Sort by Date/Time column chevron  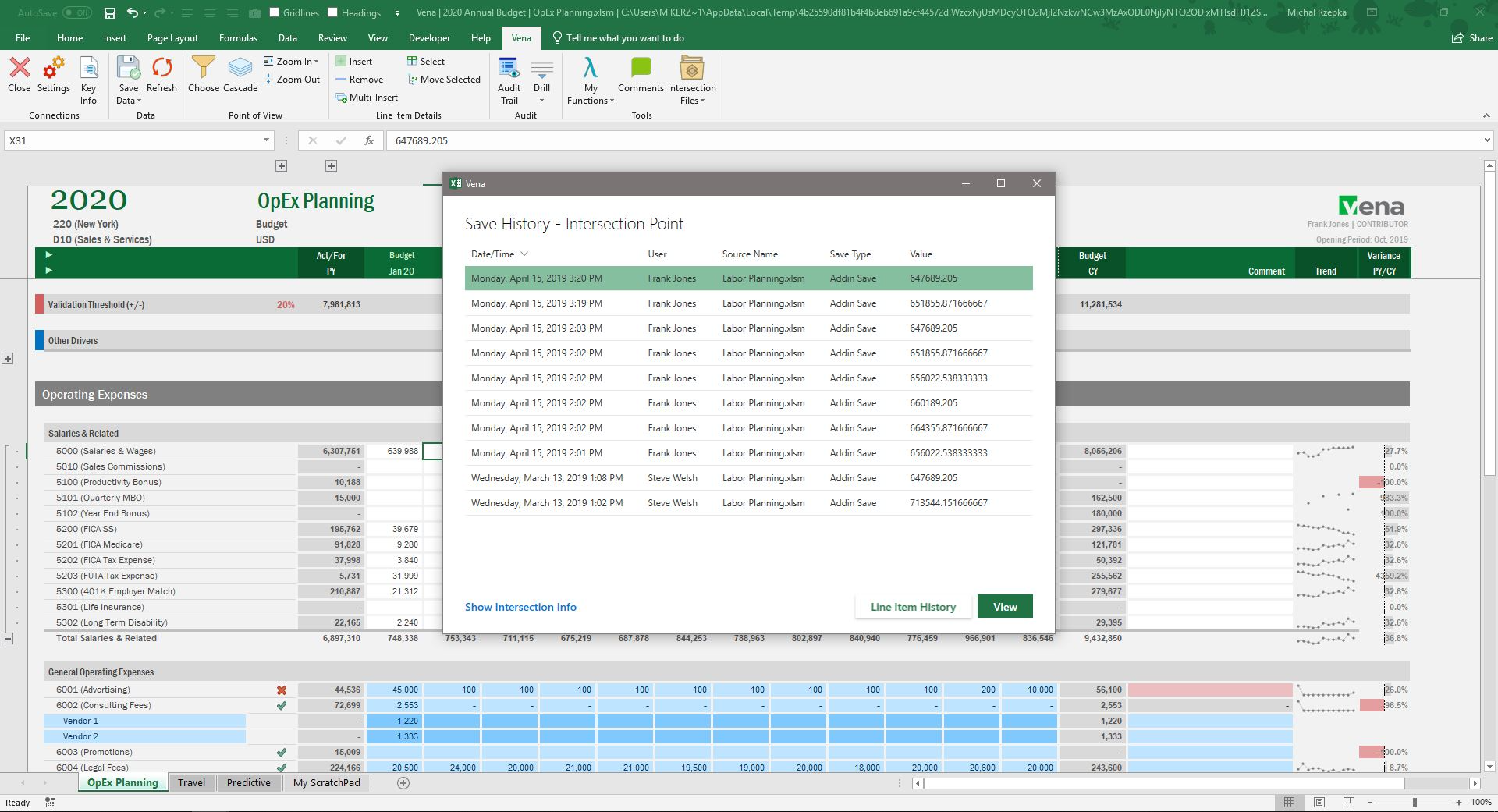(524, 254)
